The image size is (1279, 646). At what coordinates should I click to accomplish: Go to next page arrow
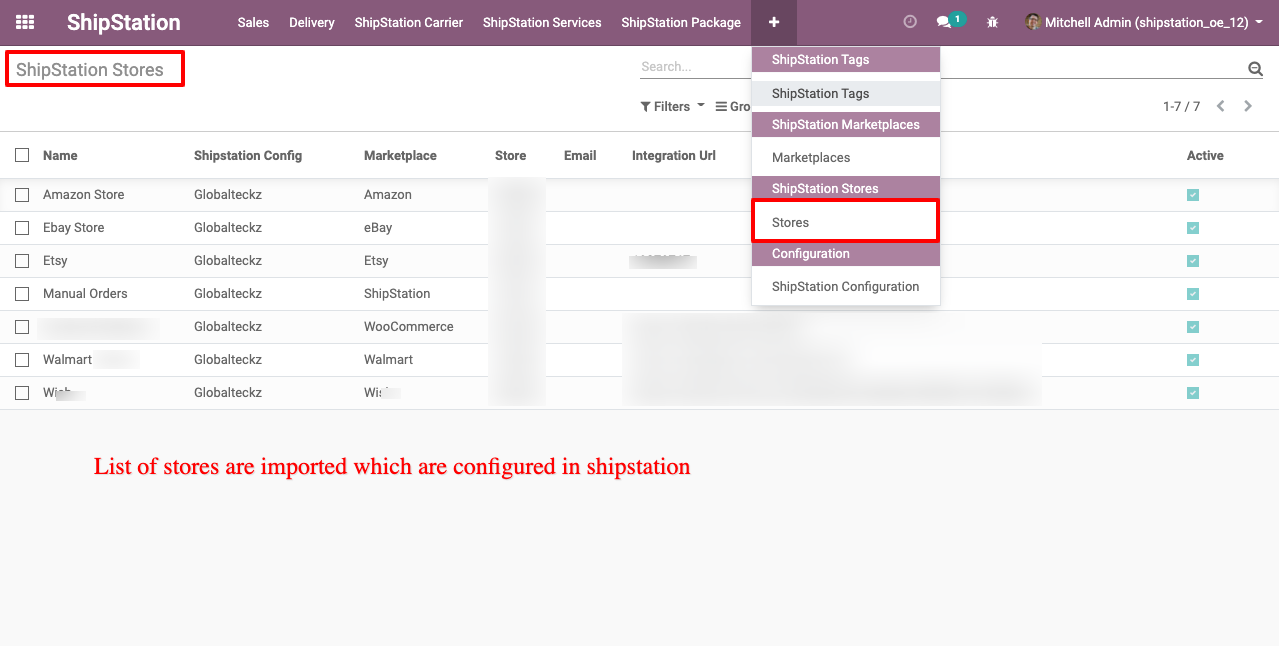click(1248, 106)
